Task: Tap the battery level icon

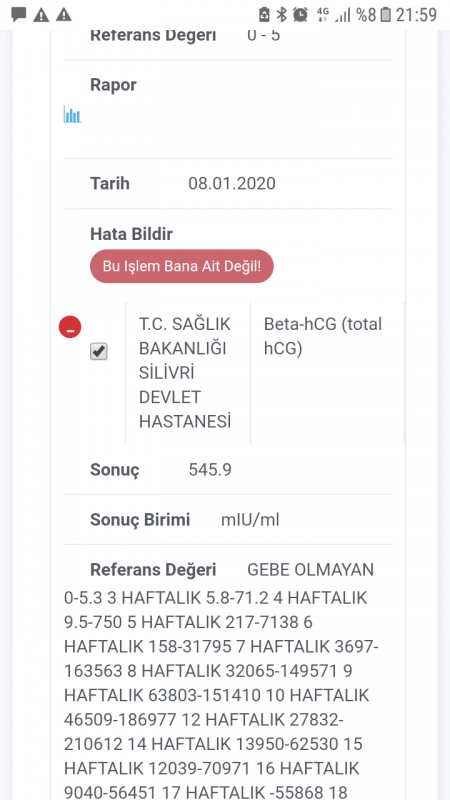Action: click(x=386, y=15)
